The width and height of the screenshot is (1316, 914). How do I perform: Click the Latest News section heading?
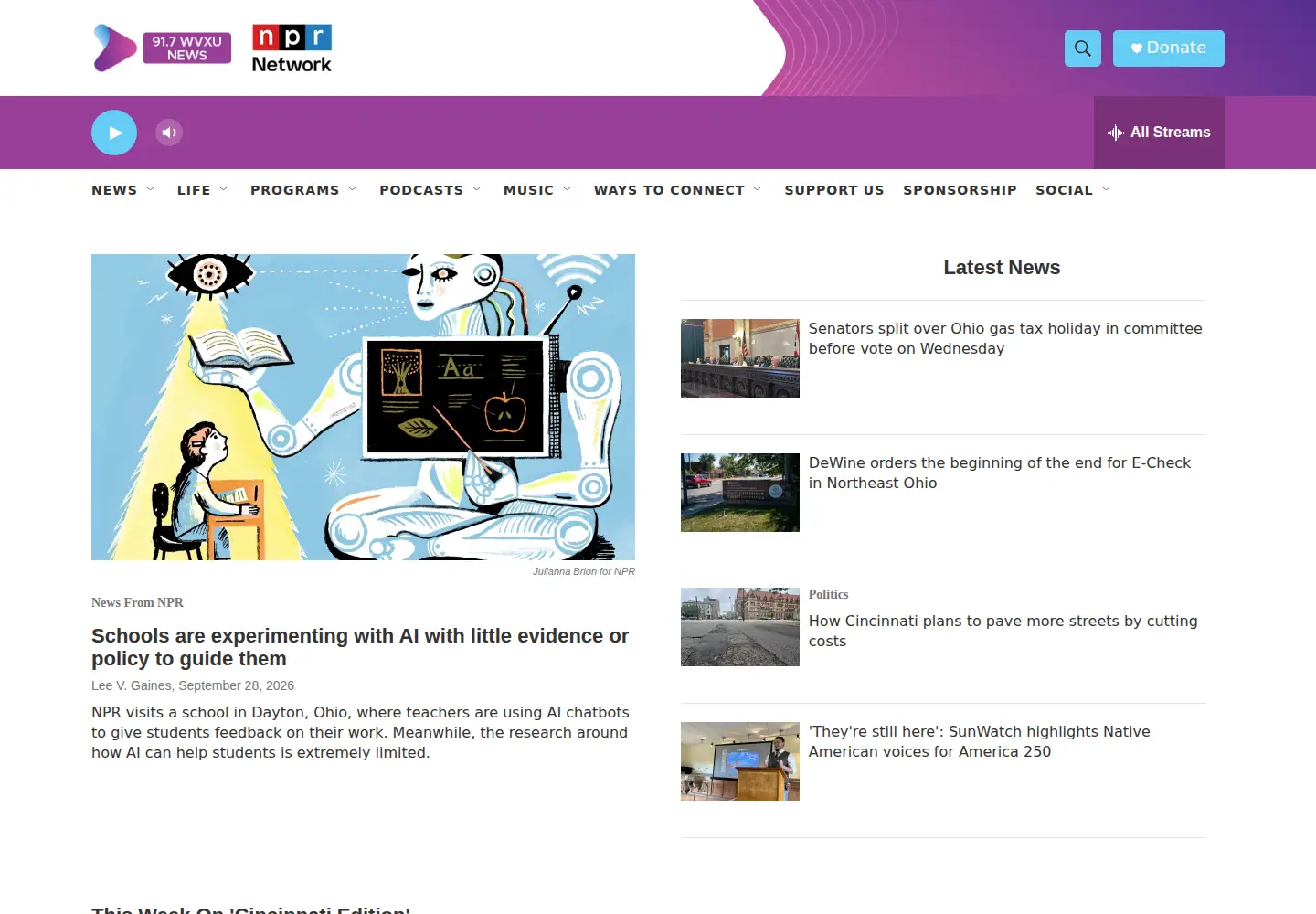coord(1002,268)
